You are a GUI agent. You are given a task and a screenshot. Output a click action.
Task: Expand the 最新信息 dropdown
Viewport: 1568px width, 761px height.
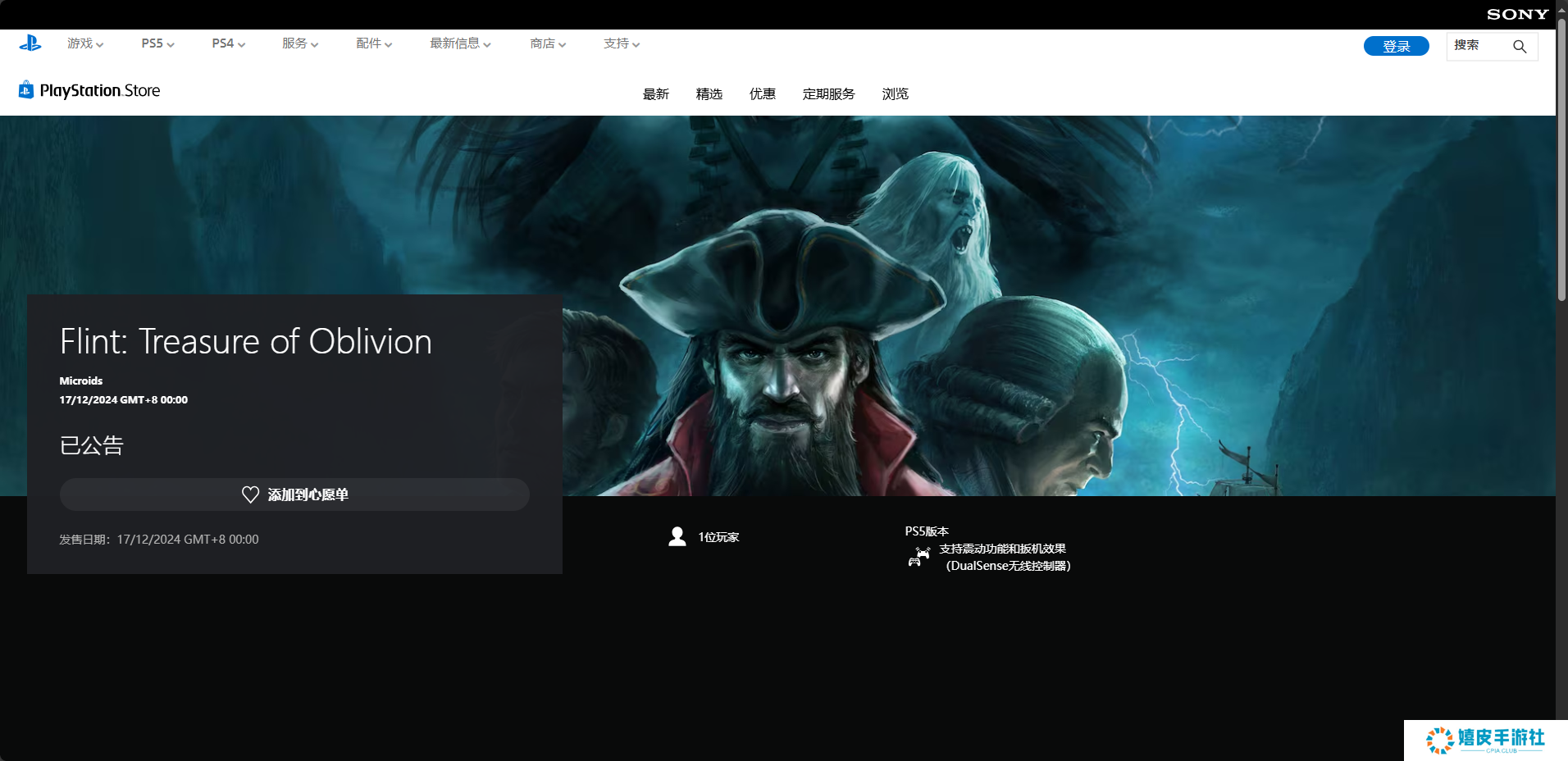(460, 43)
